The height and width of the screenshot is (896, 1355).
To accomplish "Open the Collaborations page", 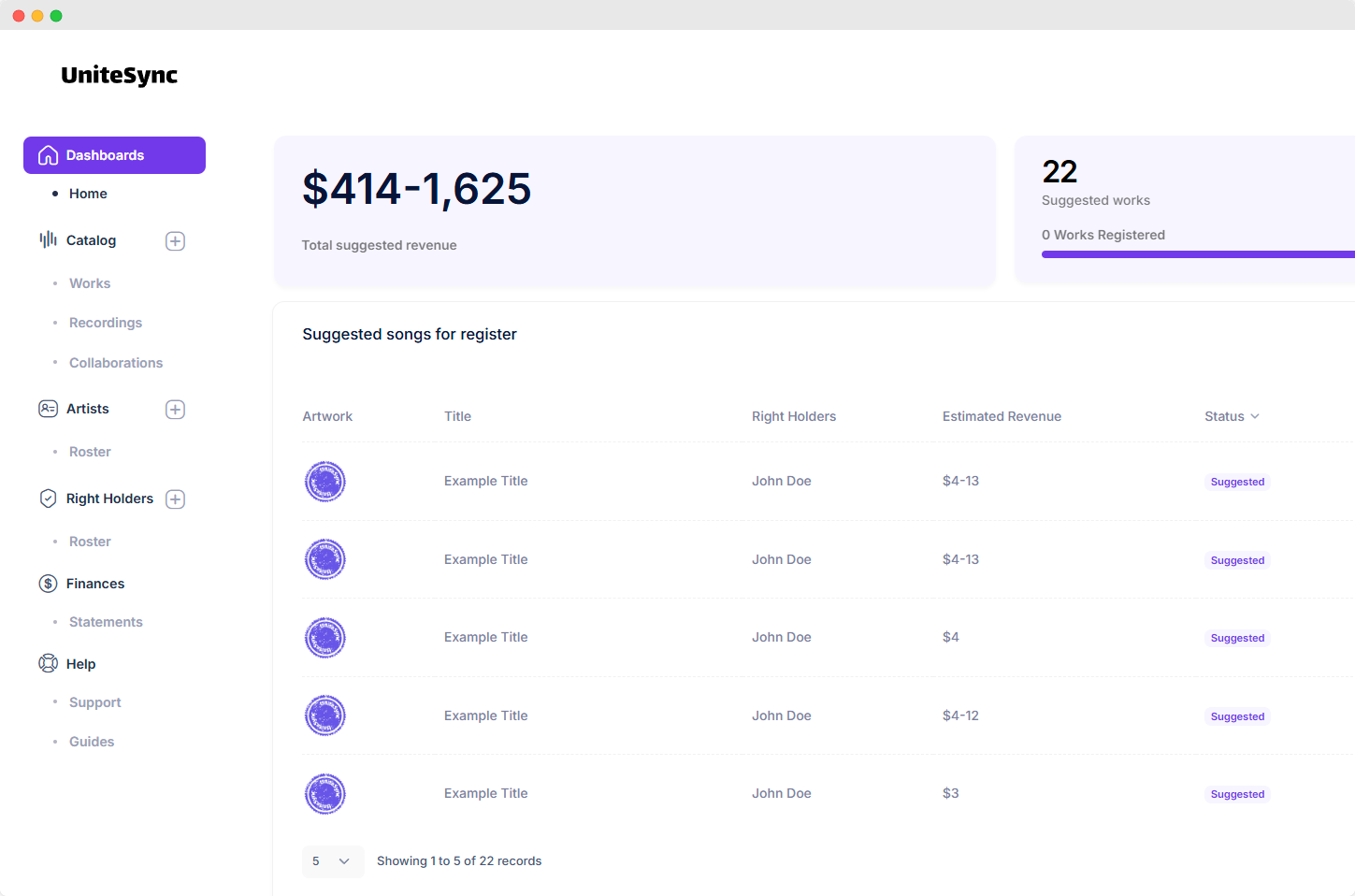I will [x=115, y=362].
